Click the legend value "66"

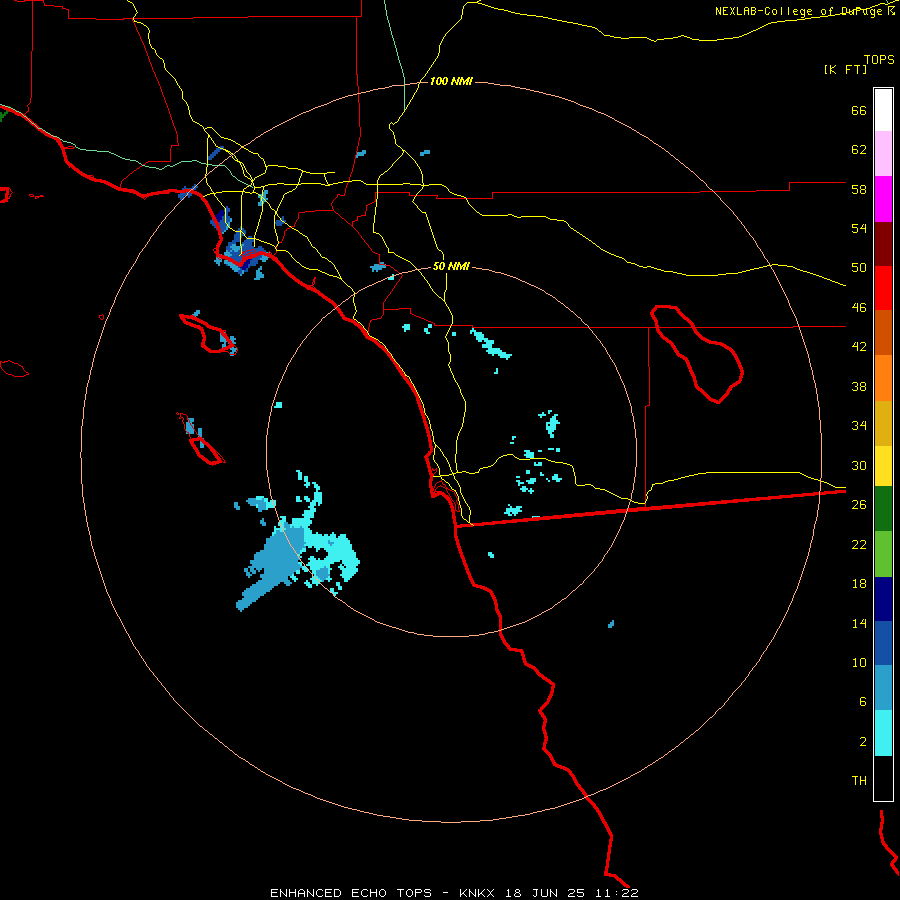[x=859, y=110]
